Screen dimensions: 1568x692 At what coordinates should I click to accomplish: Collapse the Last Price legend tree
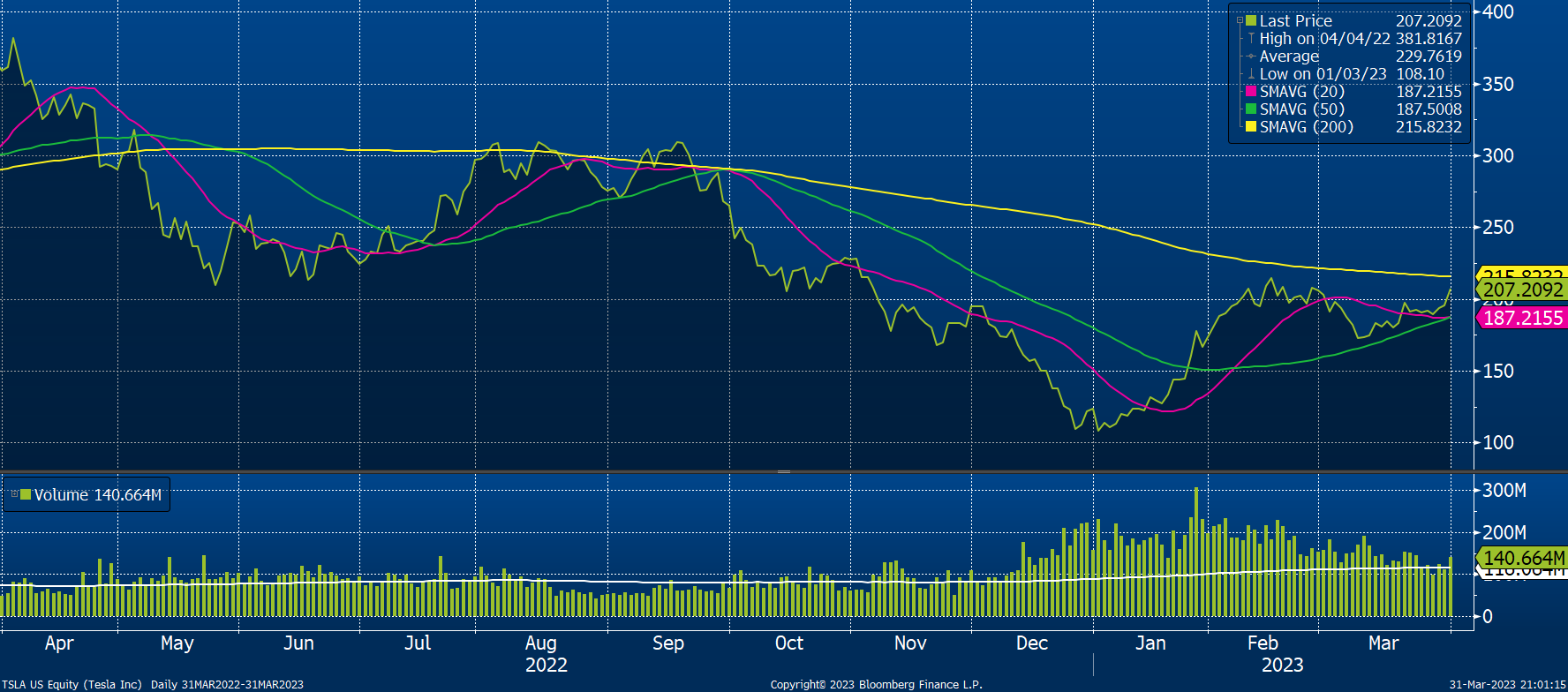pyautogui.click(x=1240, y=20)
